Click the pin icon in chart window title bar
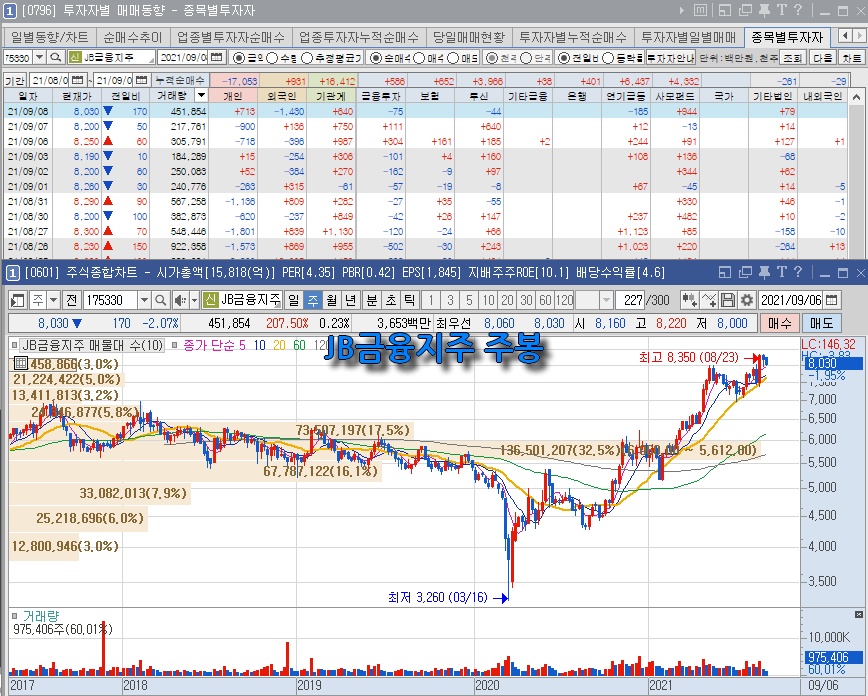This screenshot has width=868, height=696. pos(764,272)
